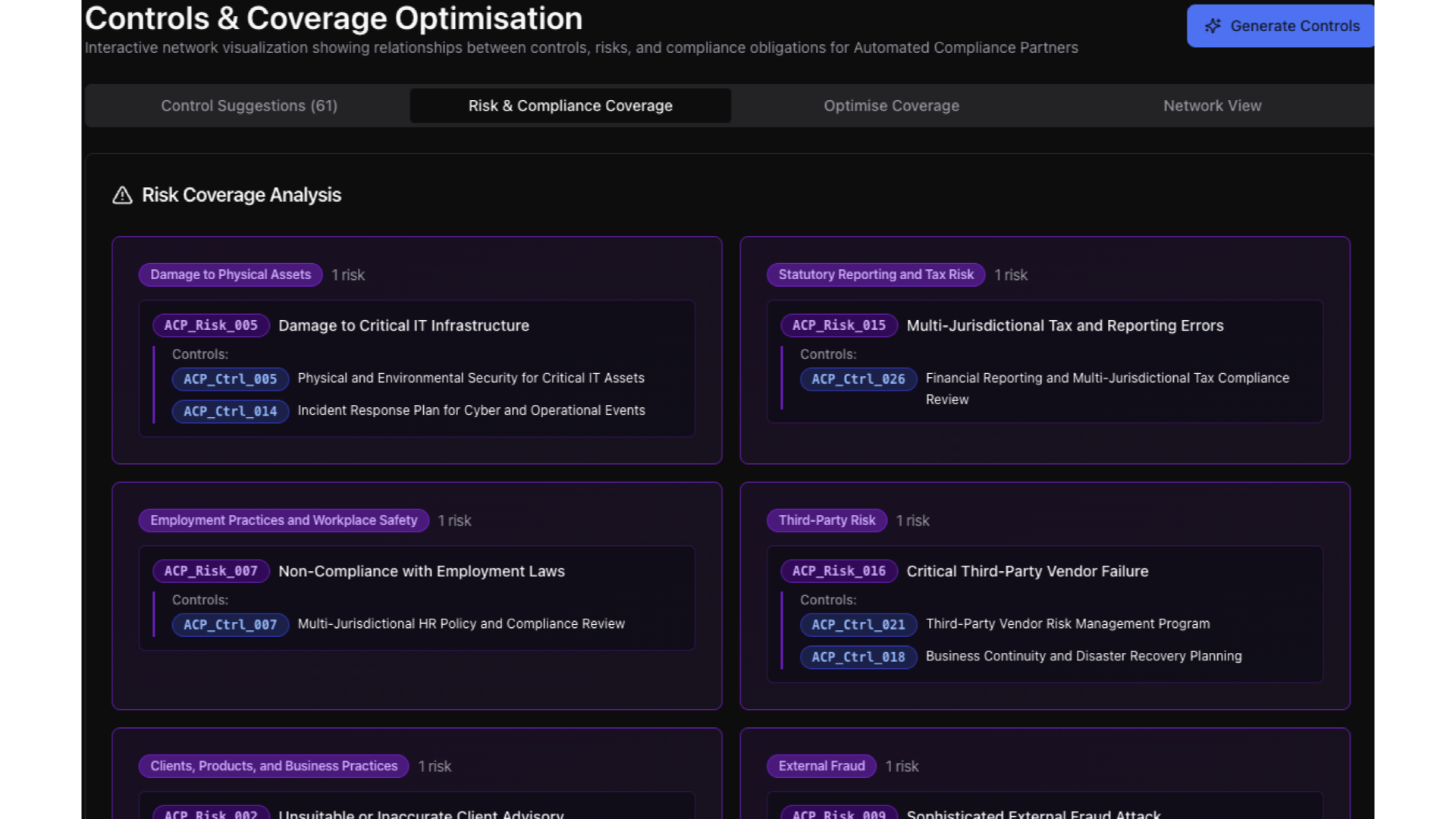
Task: Open the Network View tab
Action: [x=1212, y=106]
